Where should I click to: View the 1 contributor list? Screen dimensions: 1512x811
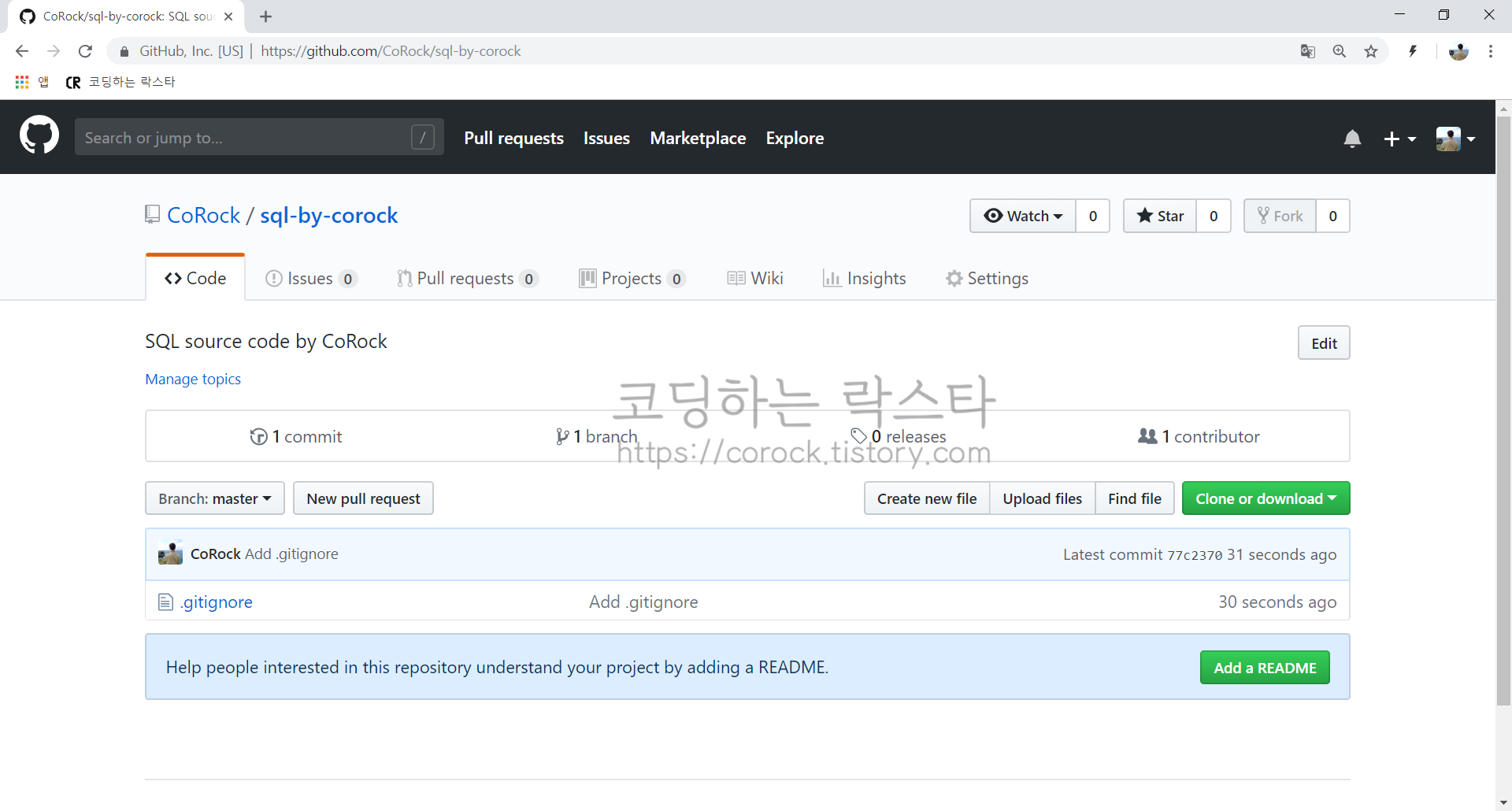pos(1199,436)
